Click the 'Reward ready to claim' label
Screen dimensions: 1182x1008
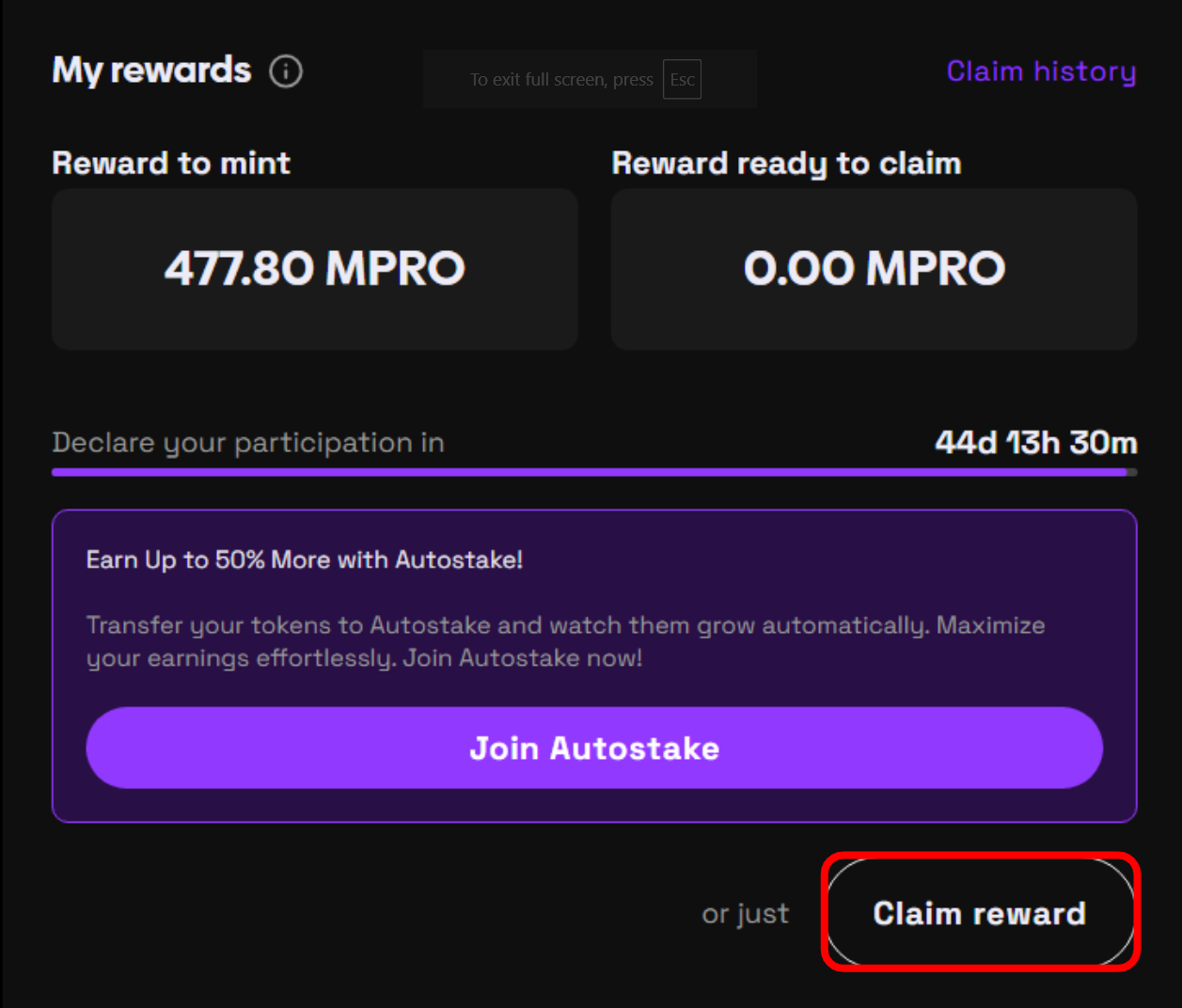click(786, 164)
